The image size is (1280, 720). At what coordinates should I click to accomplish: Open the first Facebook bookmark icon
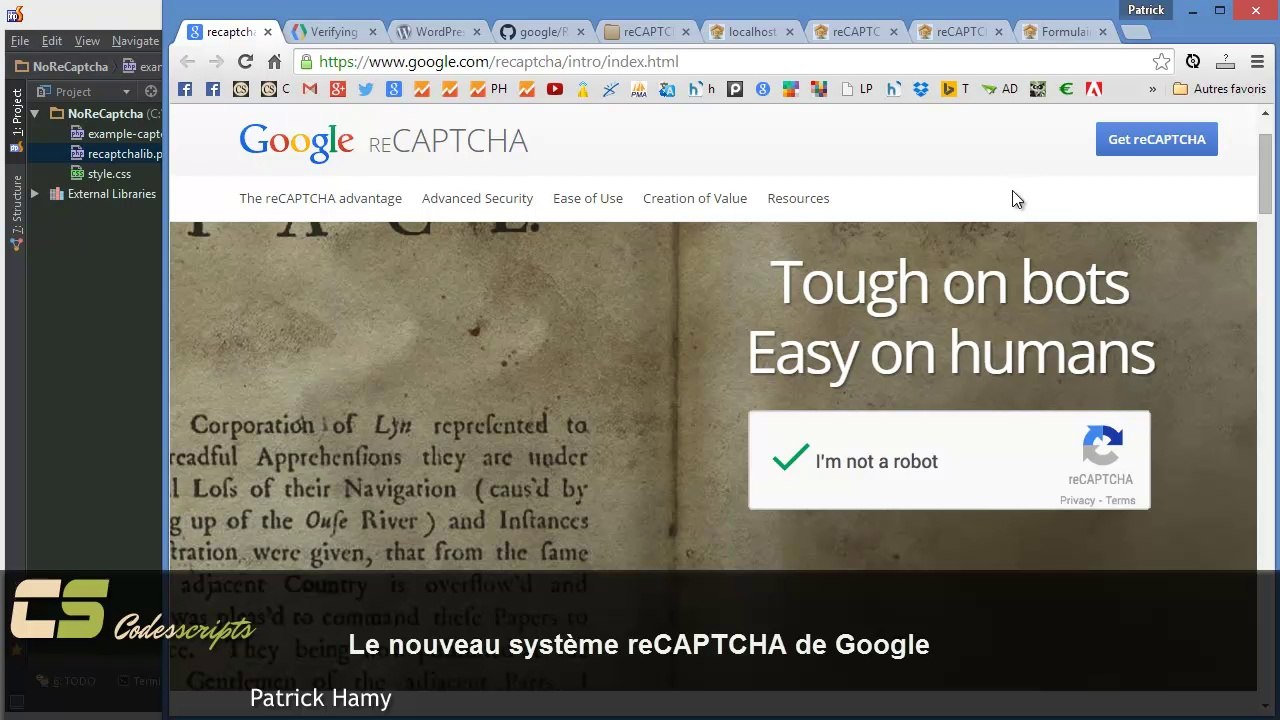point(185,89)
